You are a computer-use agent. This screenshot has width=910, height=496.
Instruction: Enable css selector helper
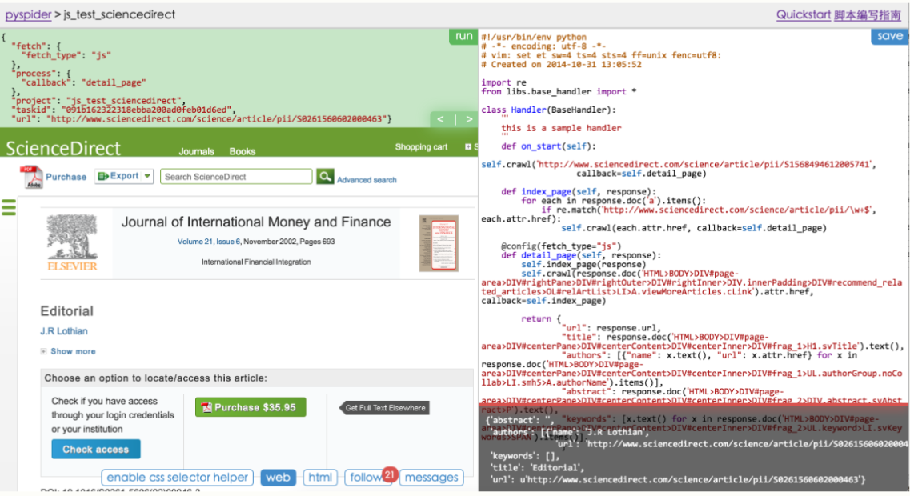click(x=177, y=477)
